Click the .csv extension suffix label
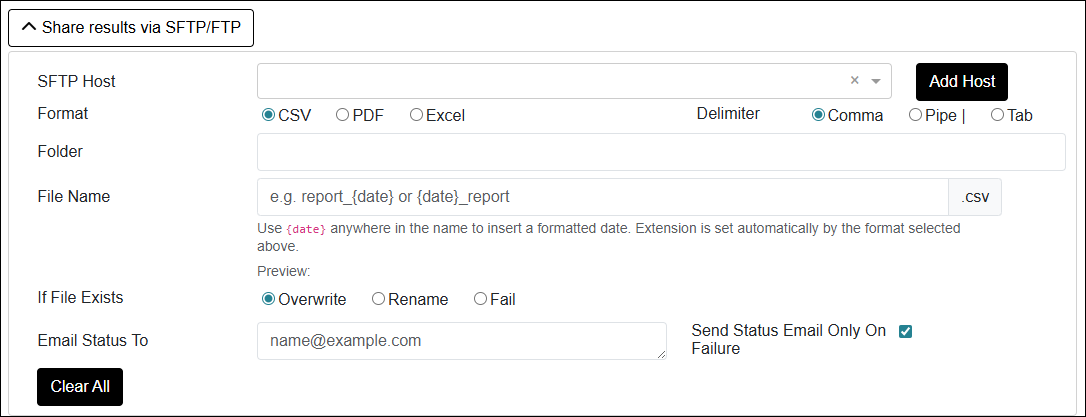The width and height of the screenshot is (1086, 417). (x=974, y=197)
